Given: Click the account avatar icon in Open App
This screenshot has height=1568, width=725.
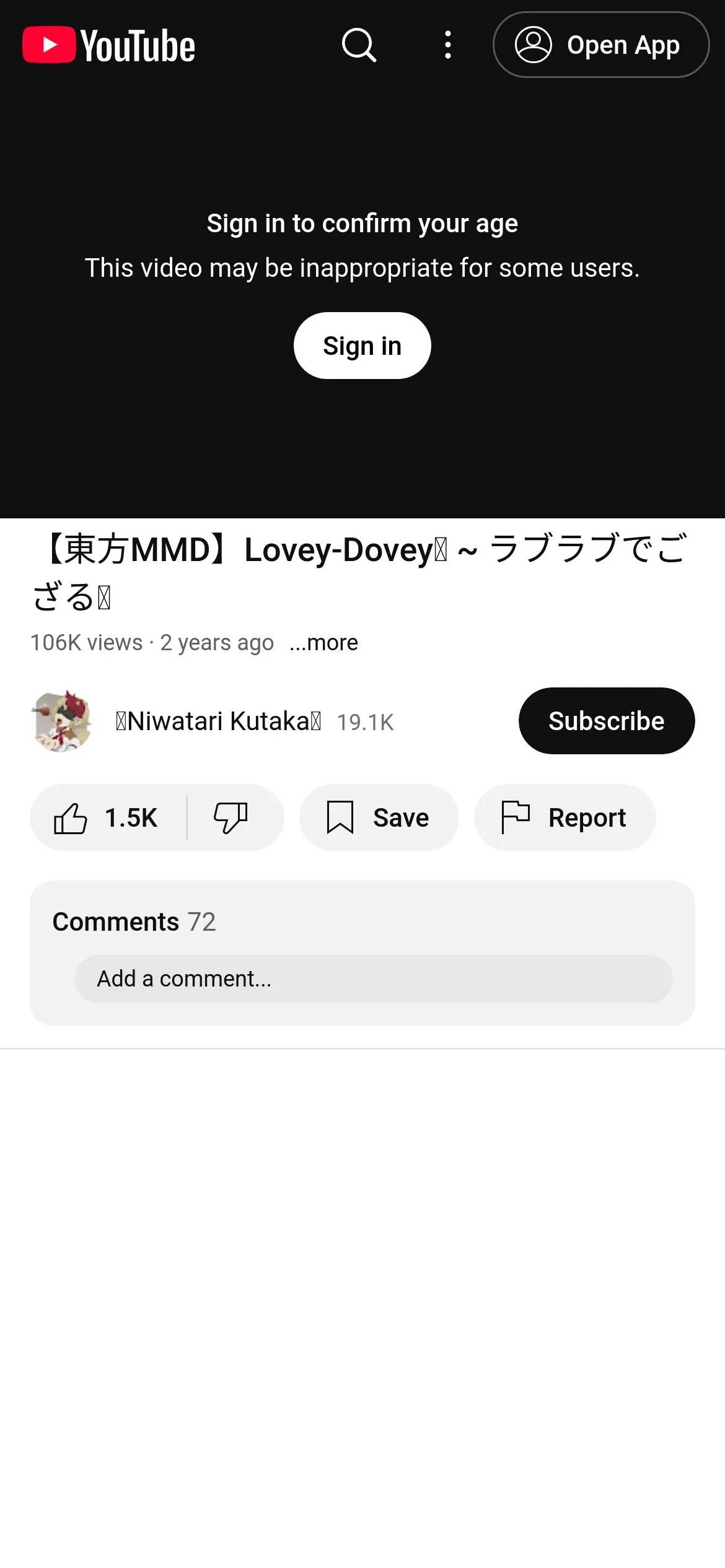Looking at the screenshot, I should coord(533,45).
